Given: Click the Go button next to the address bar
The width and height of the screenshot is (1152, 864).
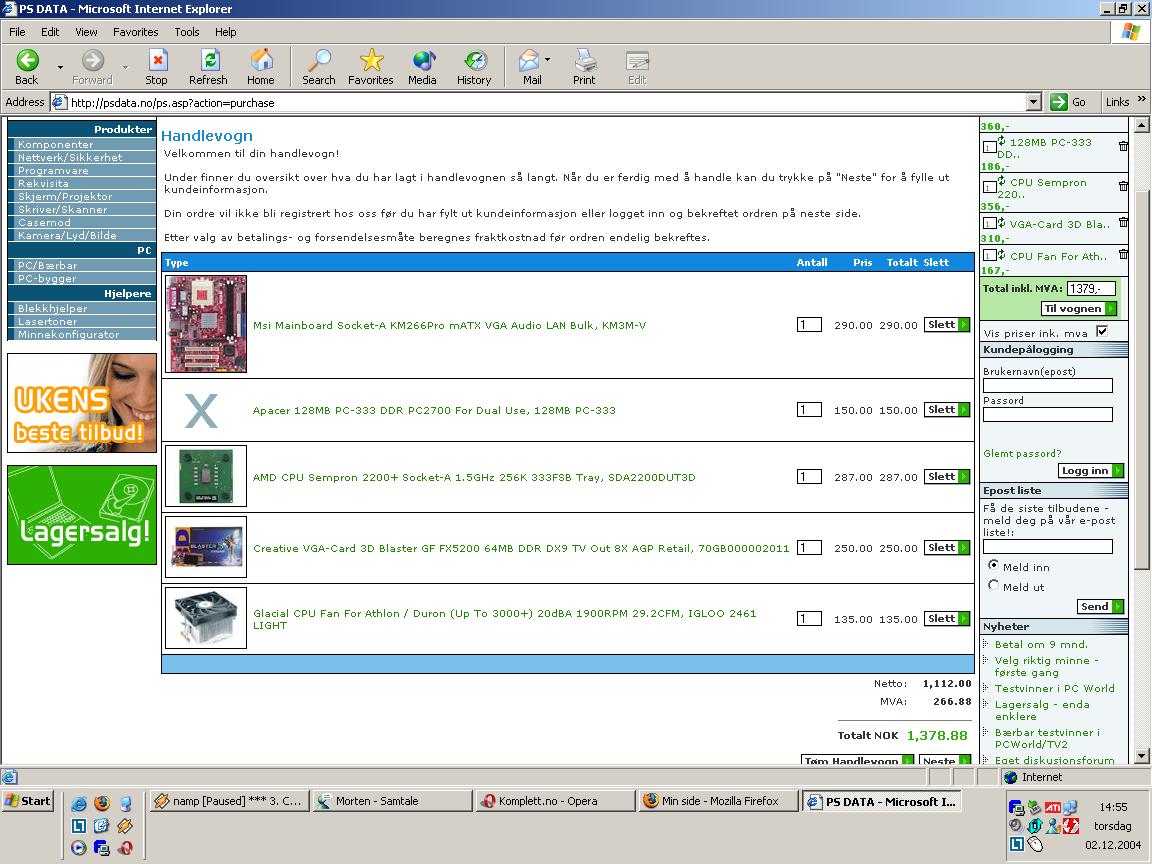Looking at the screenshot, I should [1069, 102].
